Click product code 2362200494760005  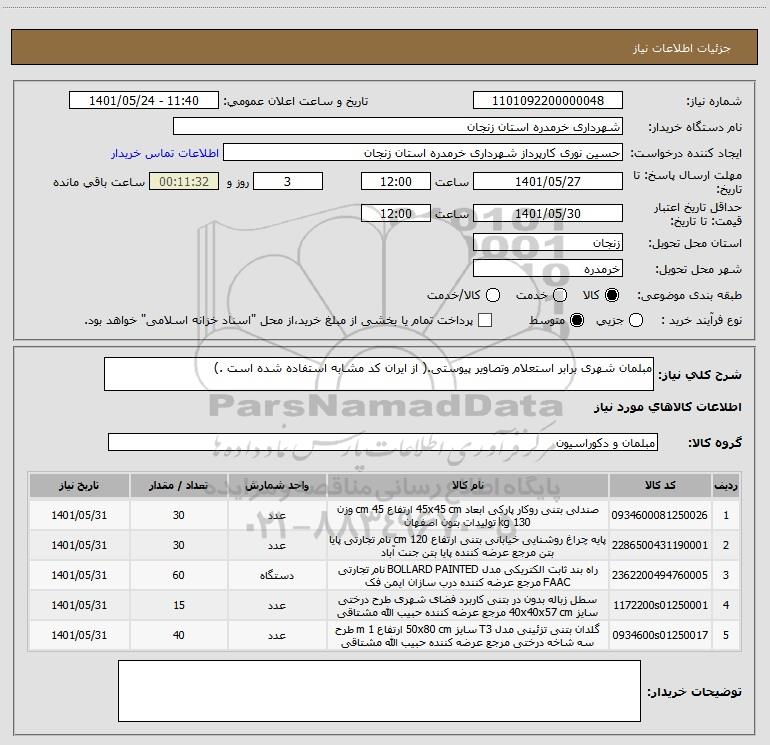(x=660, y=575)
